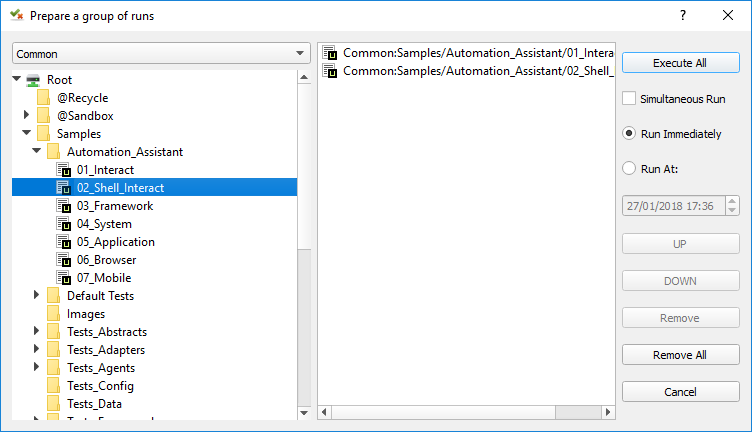Select the 07_Mobile tree item
The height and width of the screenshot is (432, 752).
click(104, 278)
